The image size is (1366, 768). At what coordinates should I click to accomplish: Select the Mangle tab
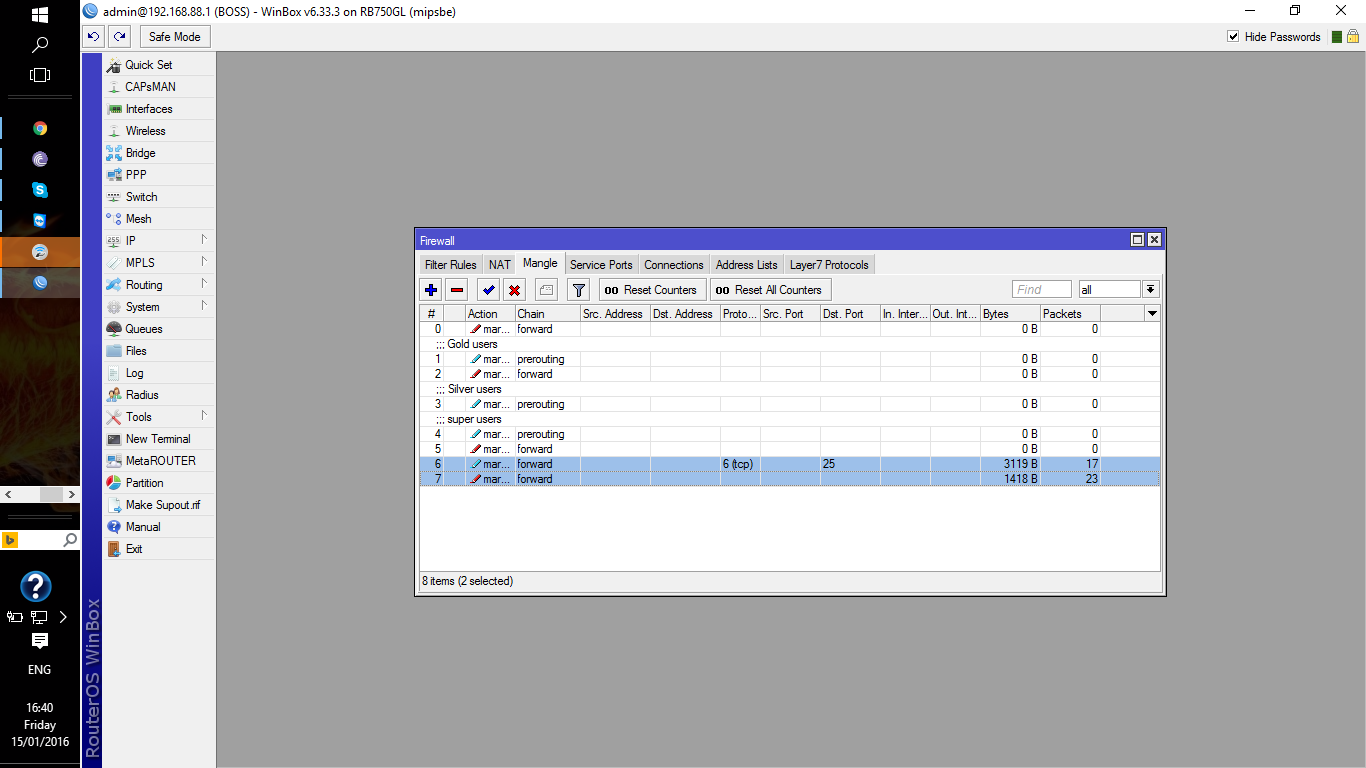[540, 264]
